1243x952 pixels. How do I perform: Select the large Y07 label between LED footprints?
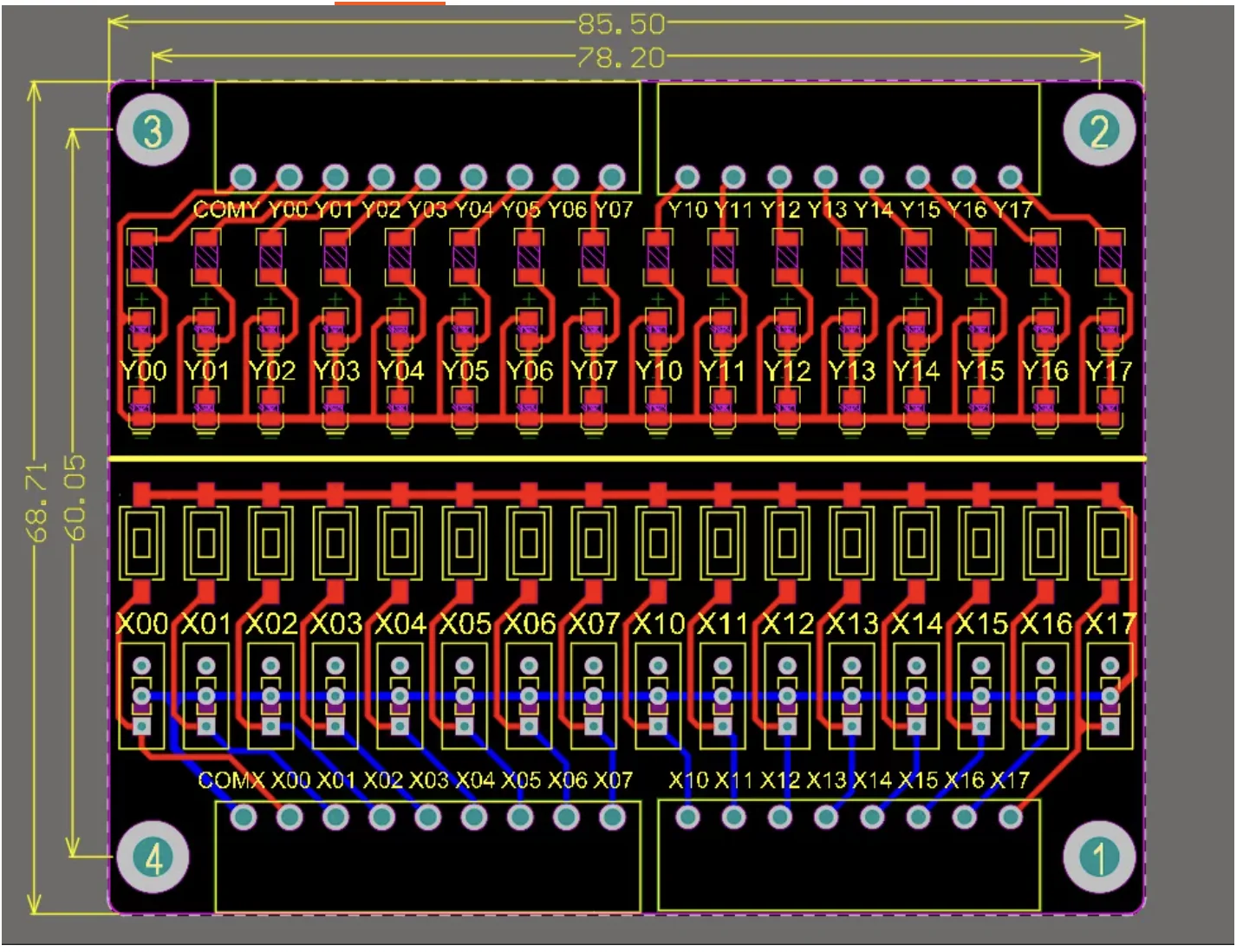pyautogui.click(x=594, y=371)
